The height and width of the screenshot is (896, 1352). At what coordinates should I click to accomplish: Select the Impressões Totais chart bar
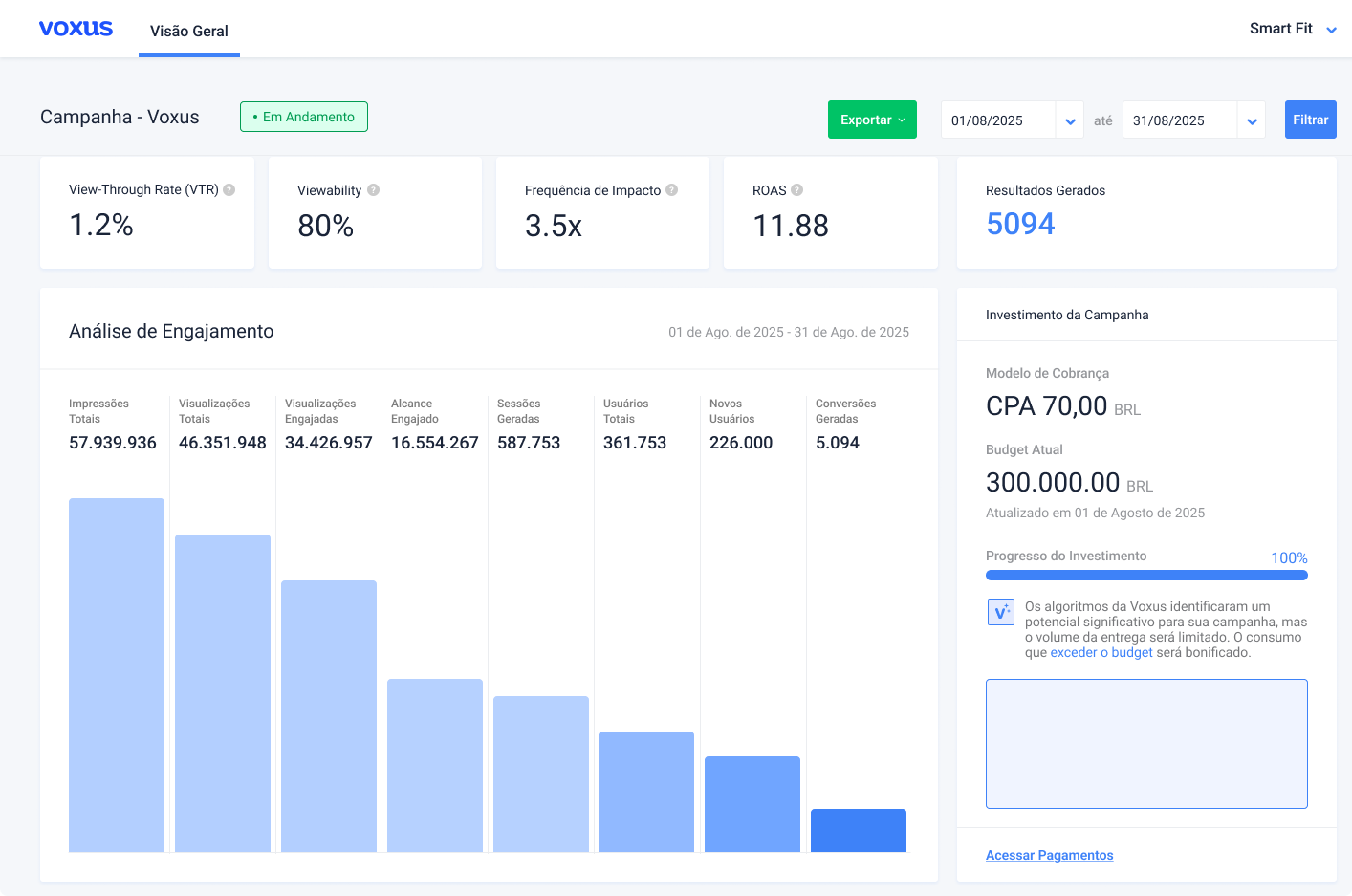pyautogui.click(x=117, y=674)
